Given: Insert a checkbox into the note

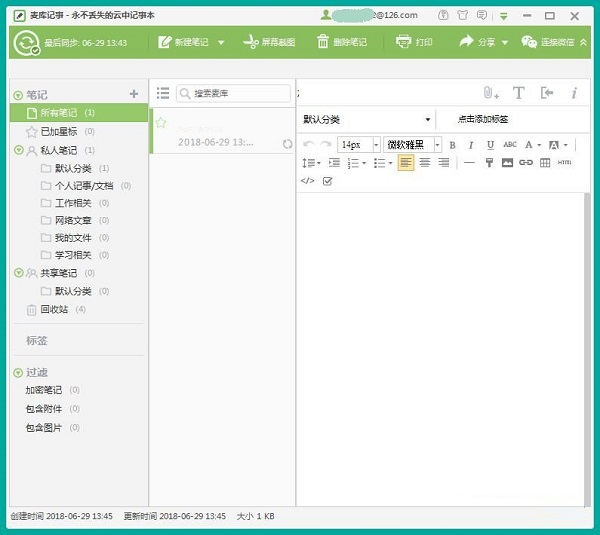Looking at the screenshot, I should coord(327,181).
